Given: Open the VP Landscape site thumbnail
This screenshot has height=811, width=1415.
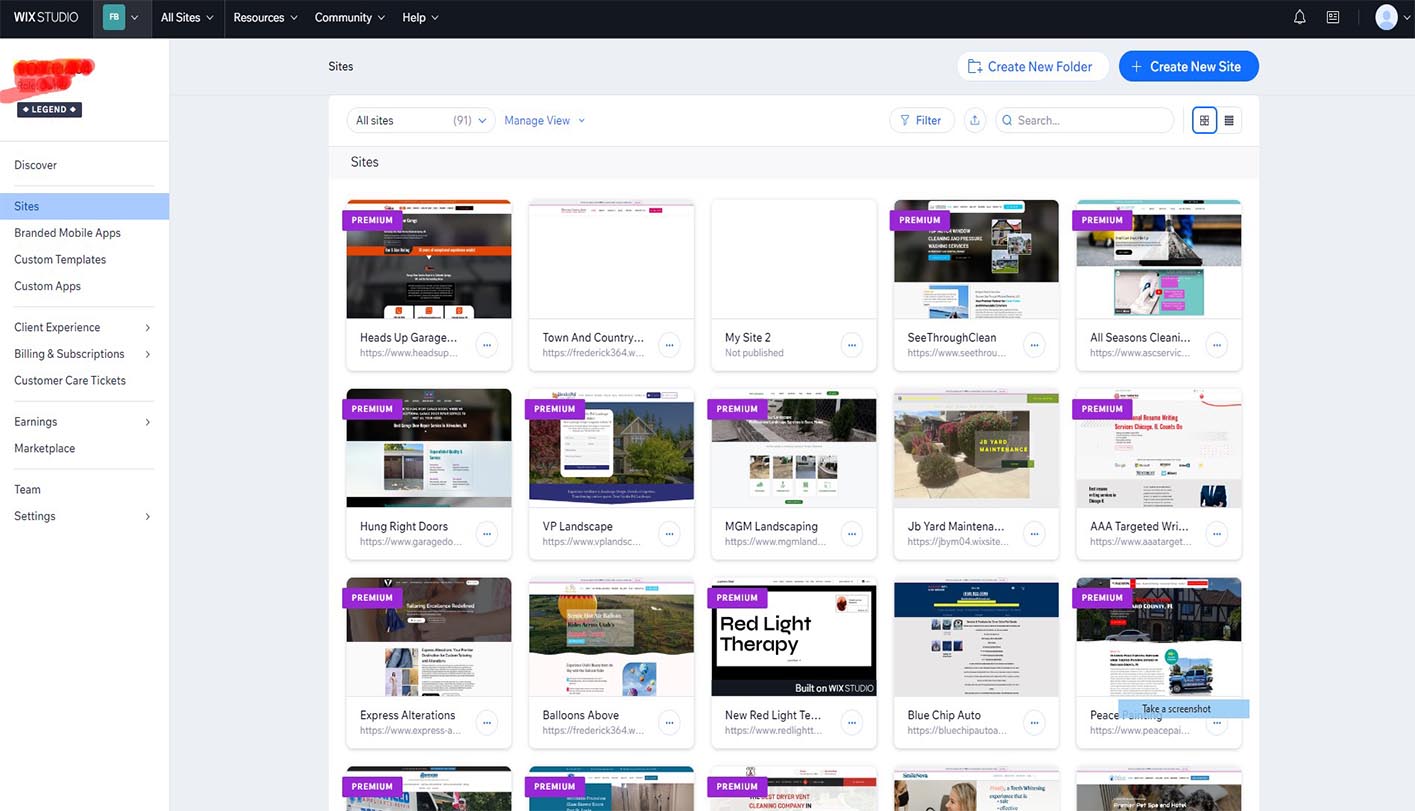Looking at the screenshot, I should coord(611,448).
